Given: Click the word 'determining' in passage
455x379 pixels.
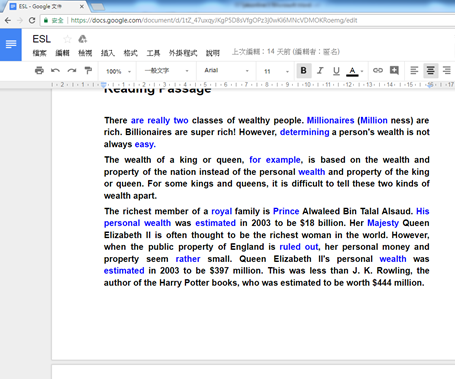Looking at the screenshot, I should [x=304, y=132].
